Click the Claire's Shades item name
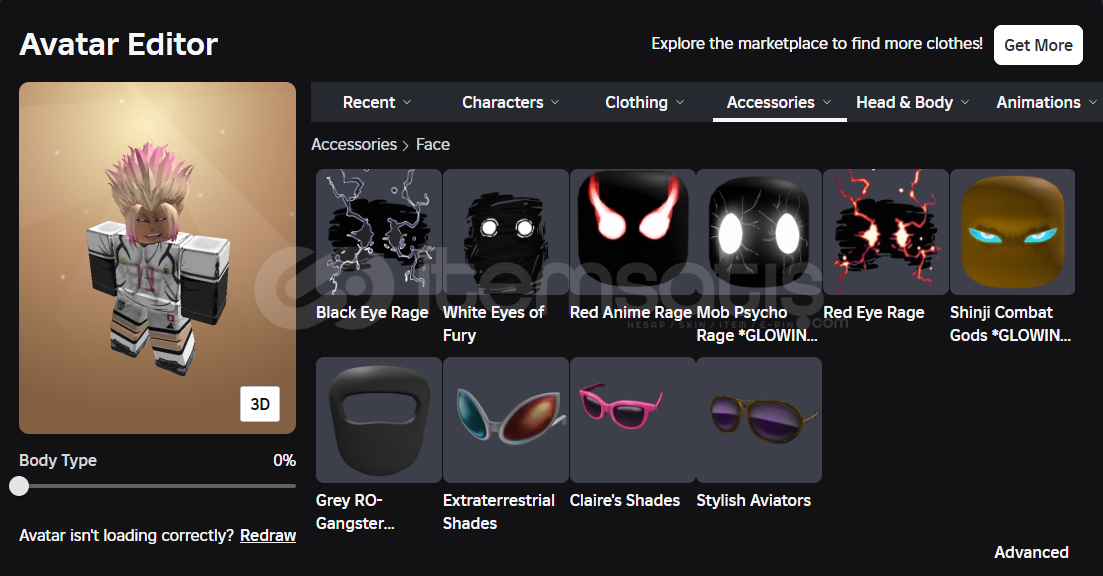 coord(625,500)
